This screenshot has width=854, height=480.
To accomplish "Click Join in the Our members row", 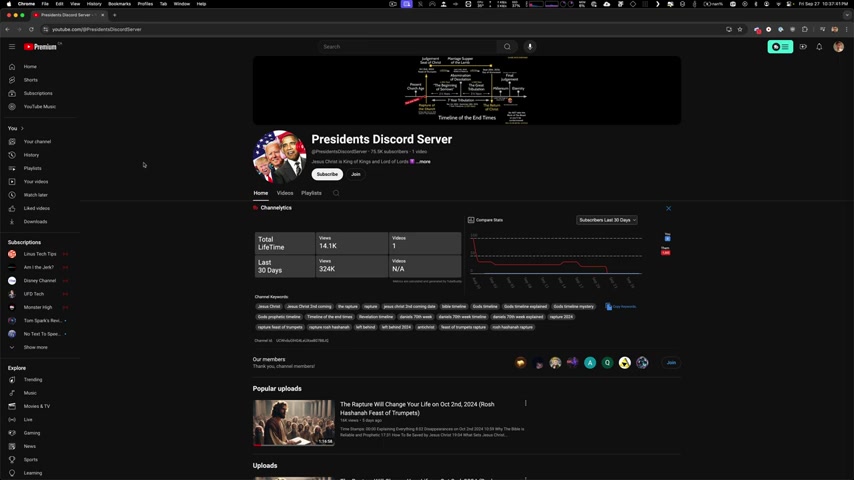I will point(671,363).
